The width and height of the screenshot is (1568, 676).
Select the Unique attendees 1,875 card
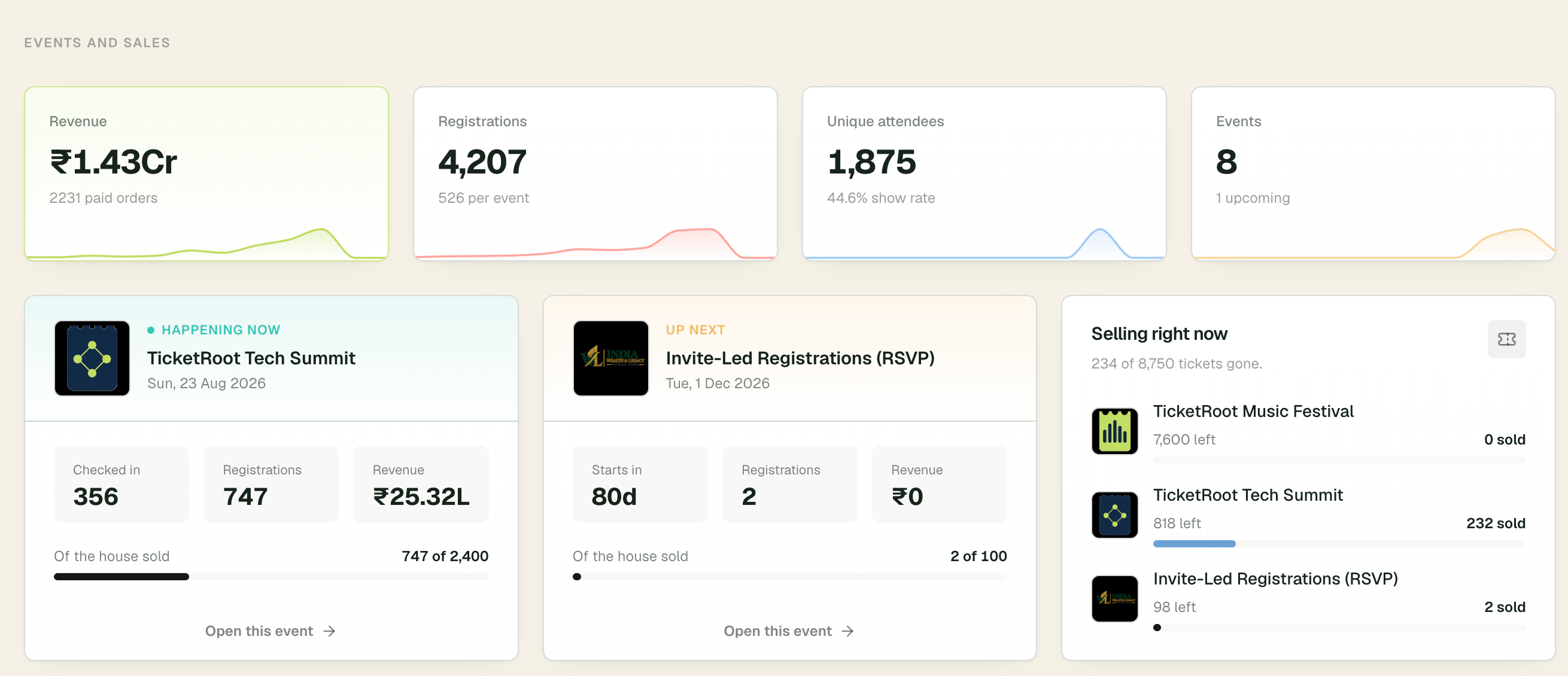984,173
